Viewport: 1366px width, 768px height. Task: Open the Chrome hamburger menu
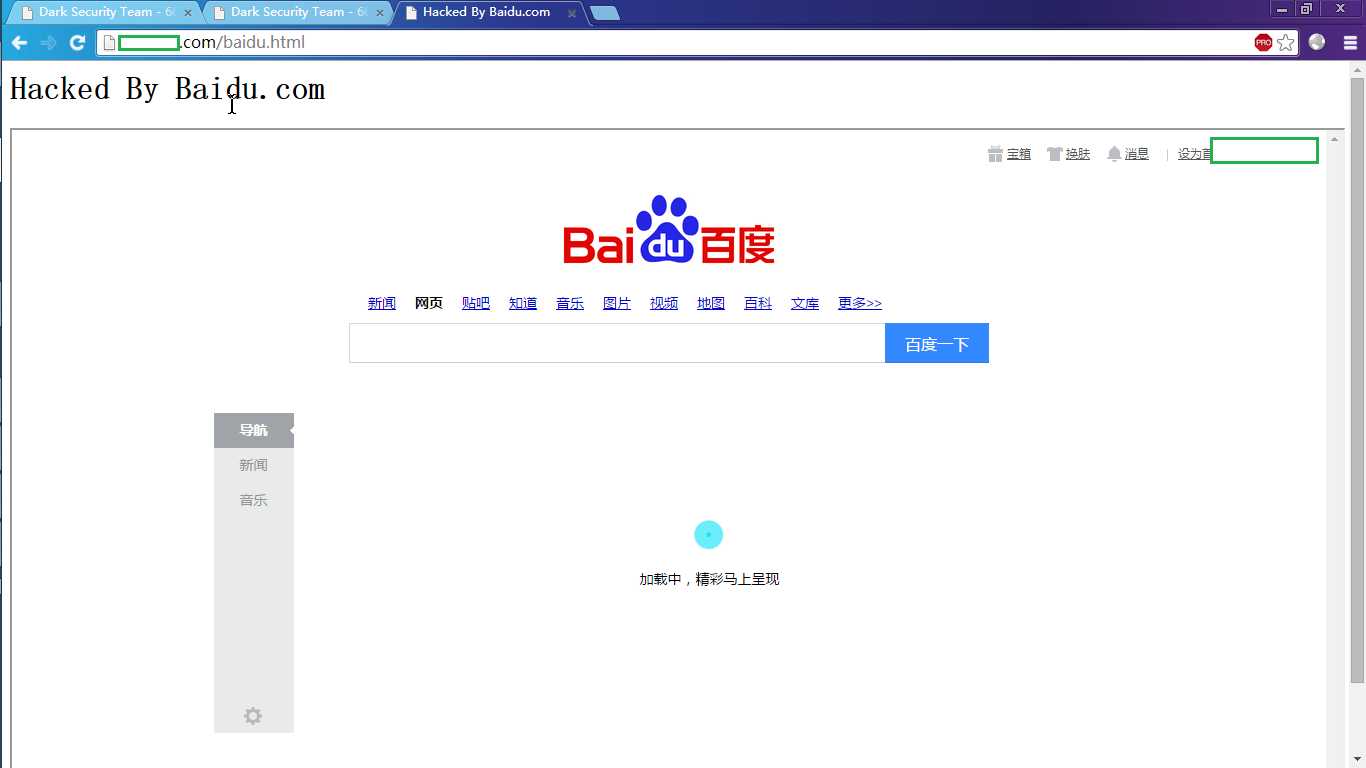click(1350, 43)
